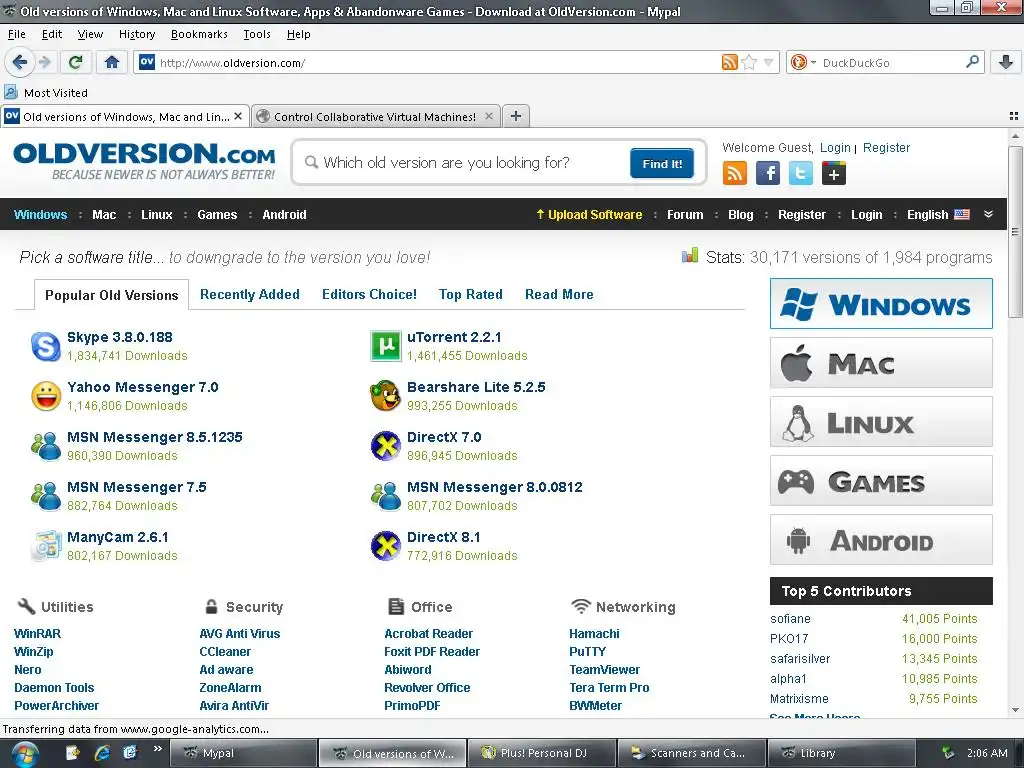Click the sofiane contributor name
The width and height of the screenshot is (1024, 768).
[x=790, y=618]
